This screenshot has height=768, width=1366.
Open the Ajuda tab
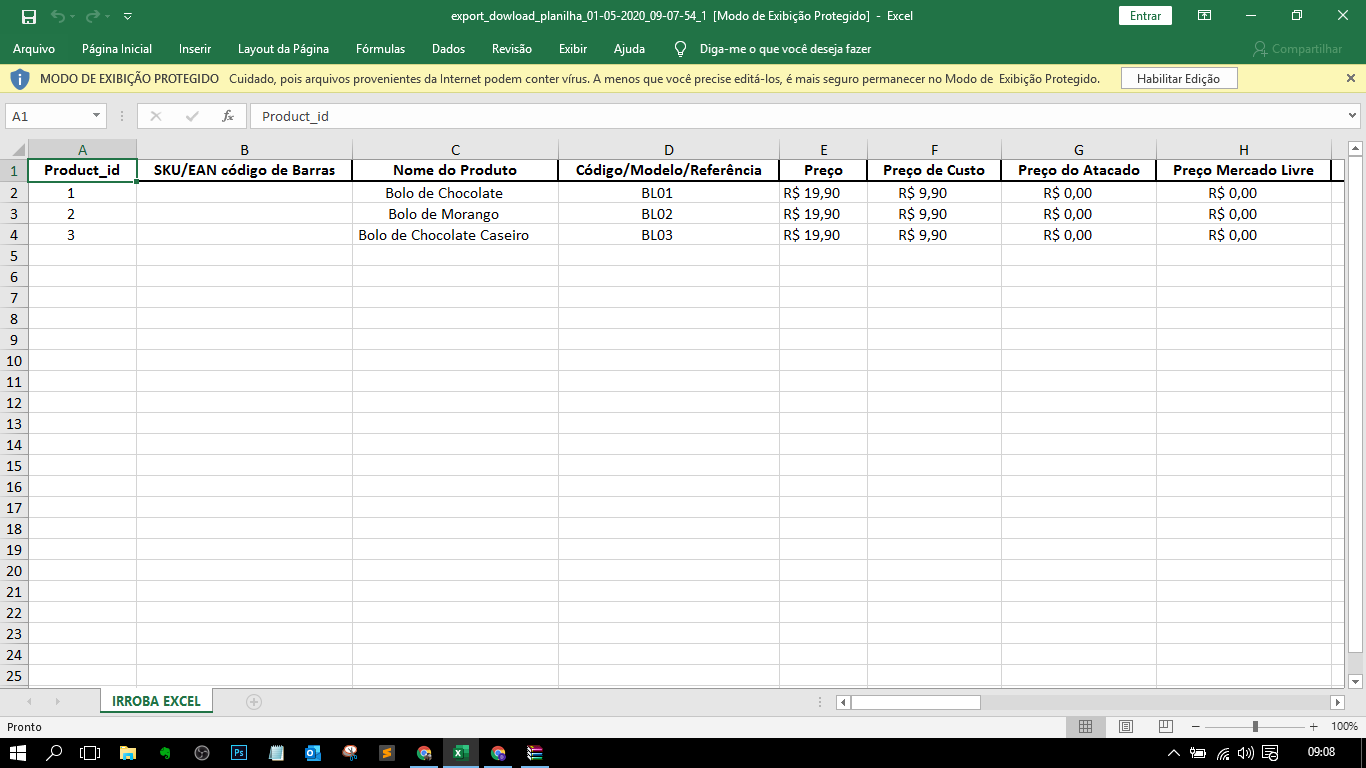coord(629,48)
